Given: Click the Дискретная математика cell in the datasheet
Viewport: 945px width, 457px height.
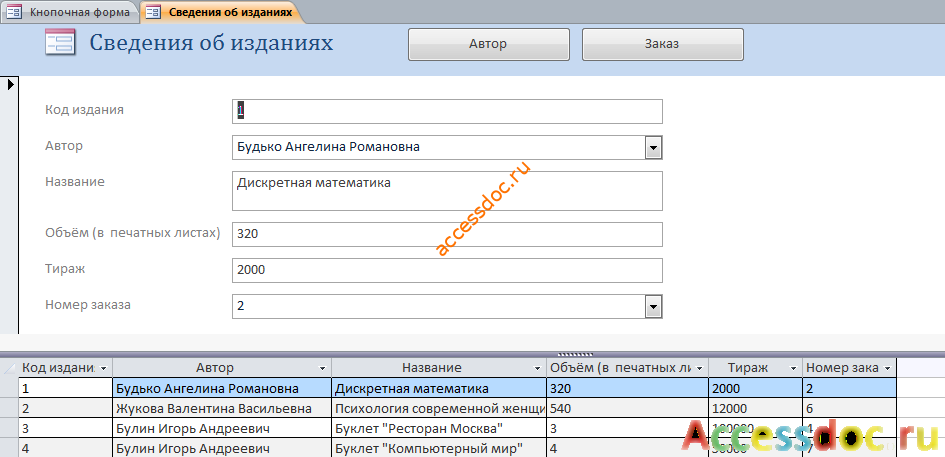Looking at the screenshot, I should tap(439, 389).
